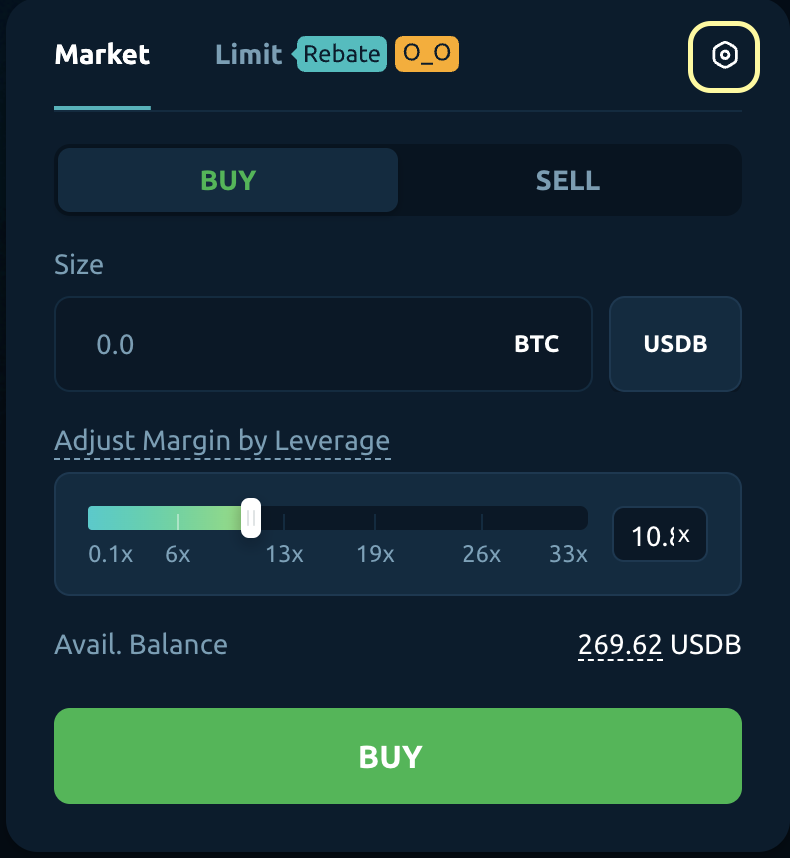This screenshot has height=858, width=790.
Task: Open Adjust Margin by Leverage link
Action: [x=222, y=441]
